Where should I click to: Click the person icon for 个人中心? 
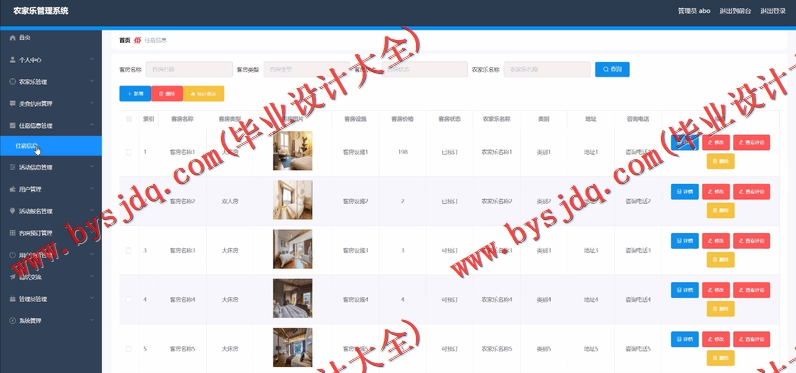tap(13, 60)
